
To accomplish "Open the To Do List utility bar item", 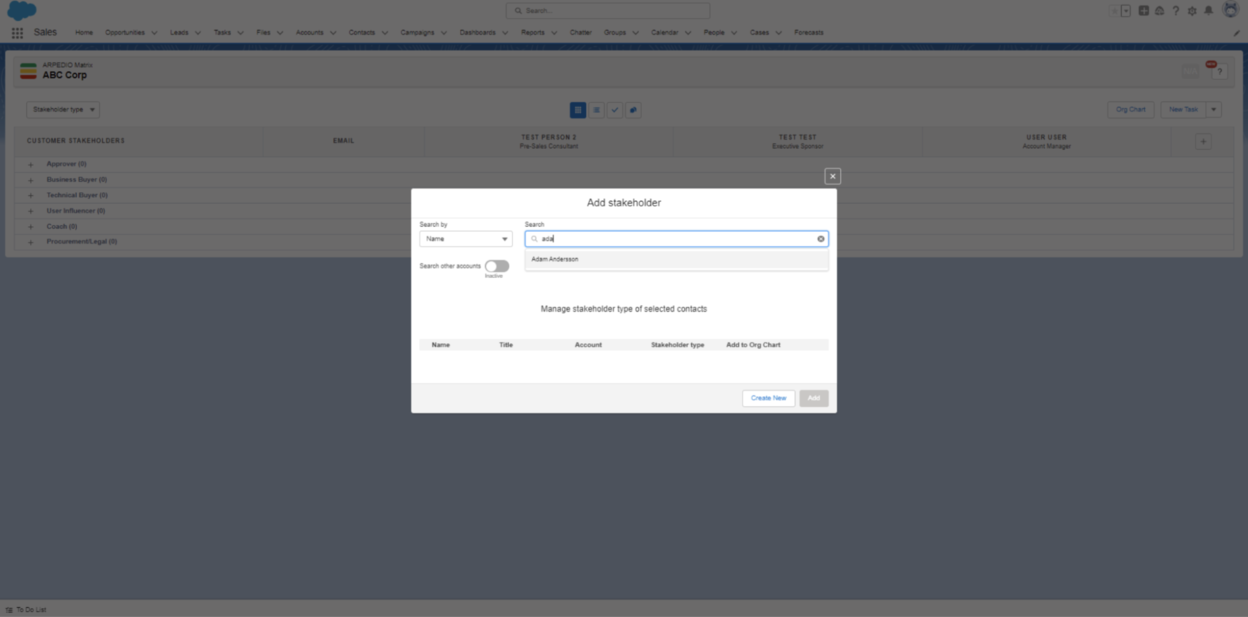I will [x=26, y=609].
